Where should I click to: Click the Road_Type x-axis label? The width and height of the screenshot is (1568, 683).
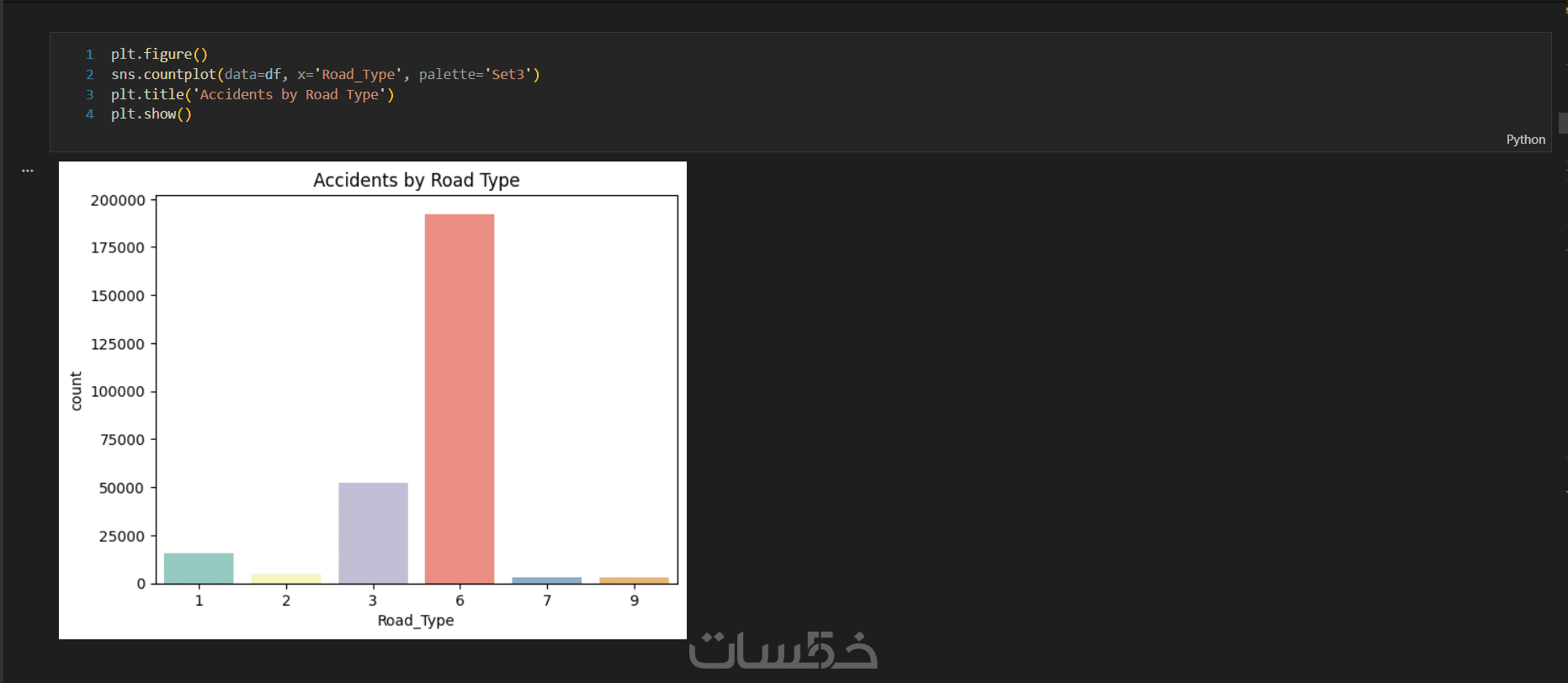[x=416, y=621]
